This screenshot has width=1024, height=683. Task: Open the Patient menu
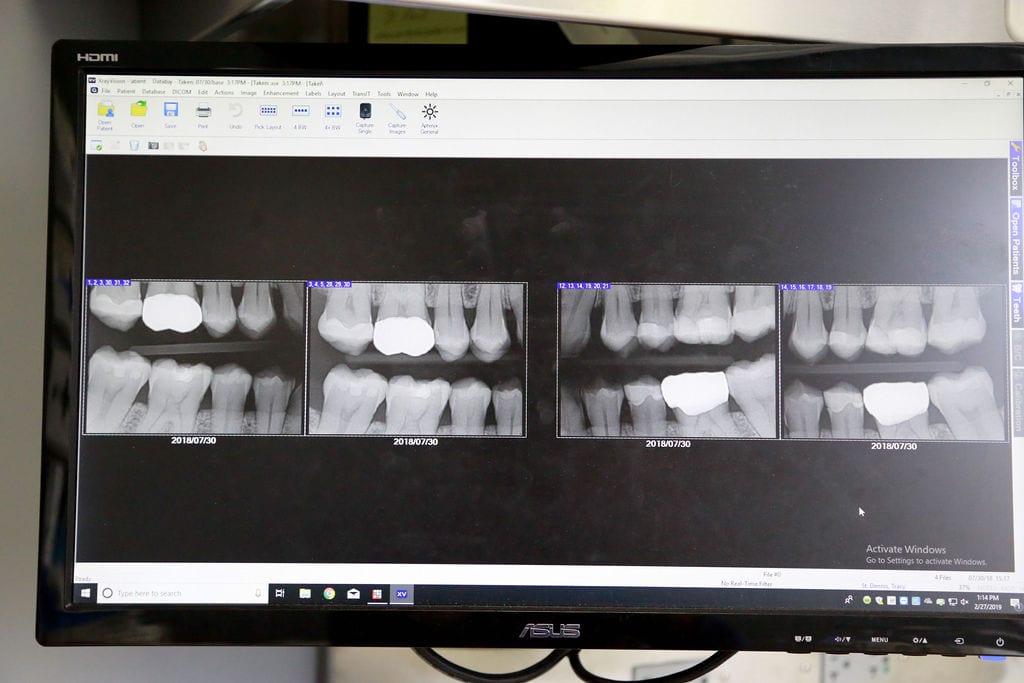(x=126, y=91)
